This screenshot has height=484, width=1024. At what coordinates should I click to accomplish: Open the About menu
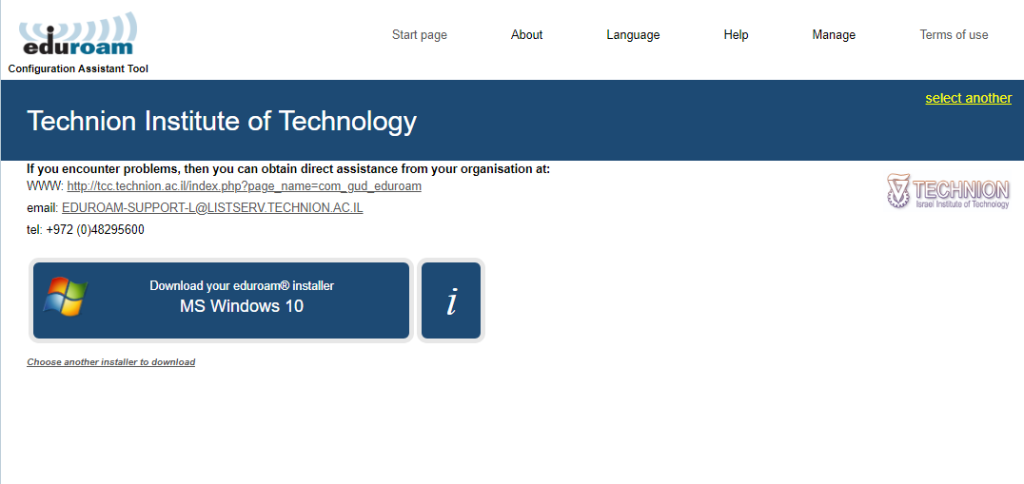pyautogui.click(x=526, y=35)
